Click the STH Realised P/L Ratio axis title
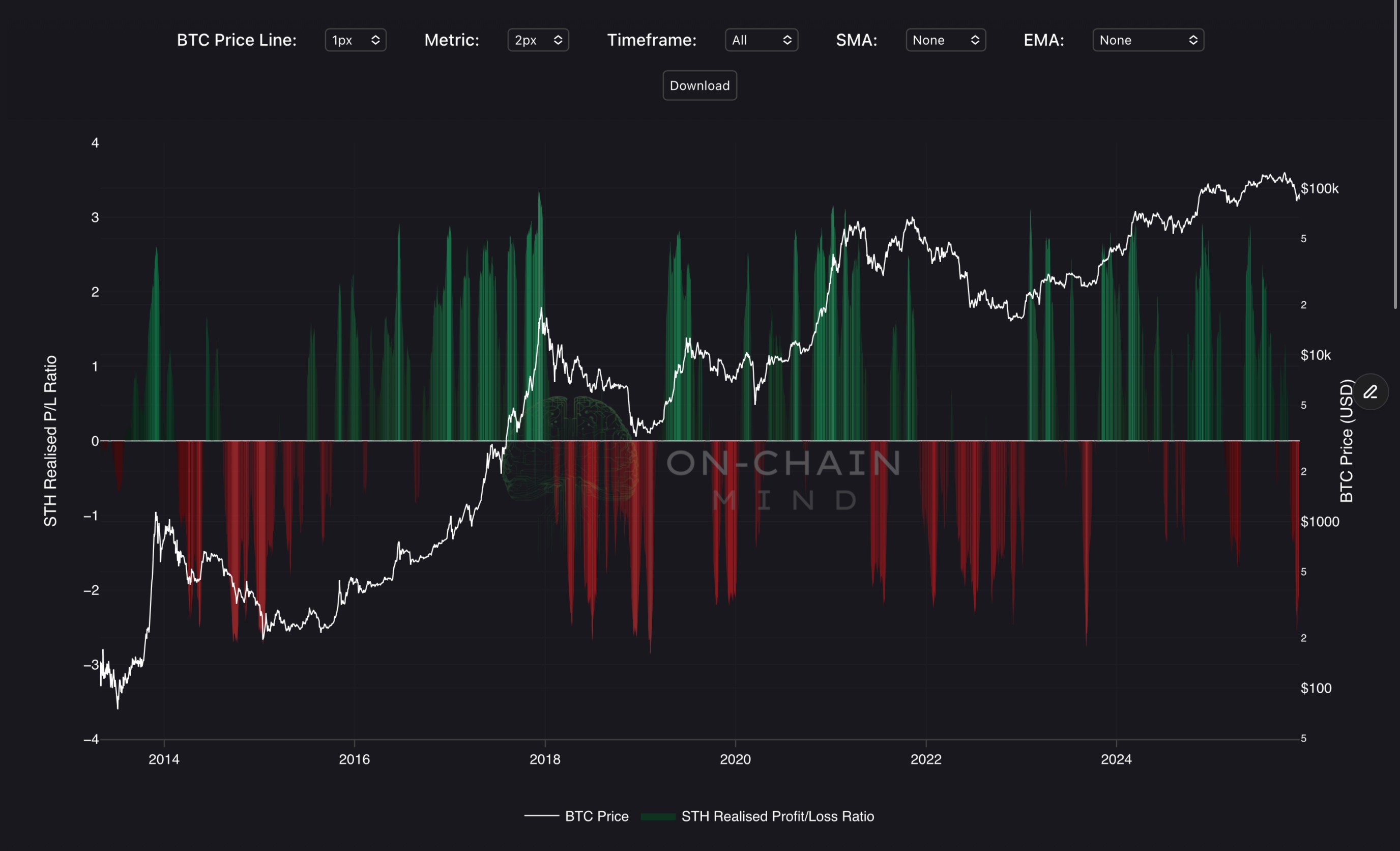1400x851 pixels. tap(50, 441)
